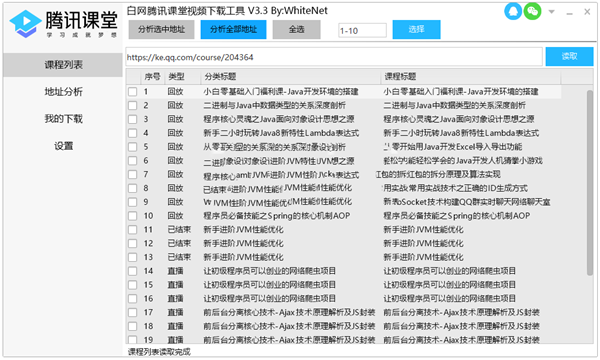The height and width of the screenshot is (360, 600).
Task: Tick the checkbox for row 18
Action: point(132,326)
